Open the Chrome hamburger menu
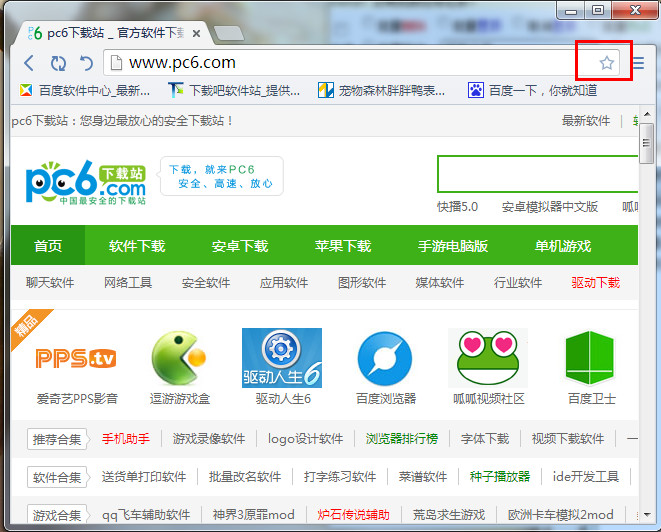The height and width of the screenshot is (532, 661). coord(638,63)
